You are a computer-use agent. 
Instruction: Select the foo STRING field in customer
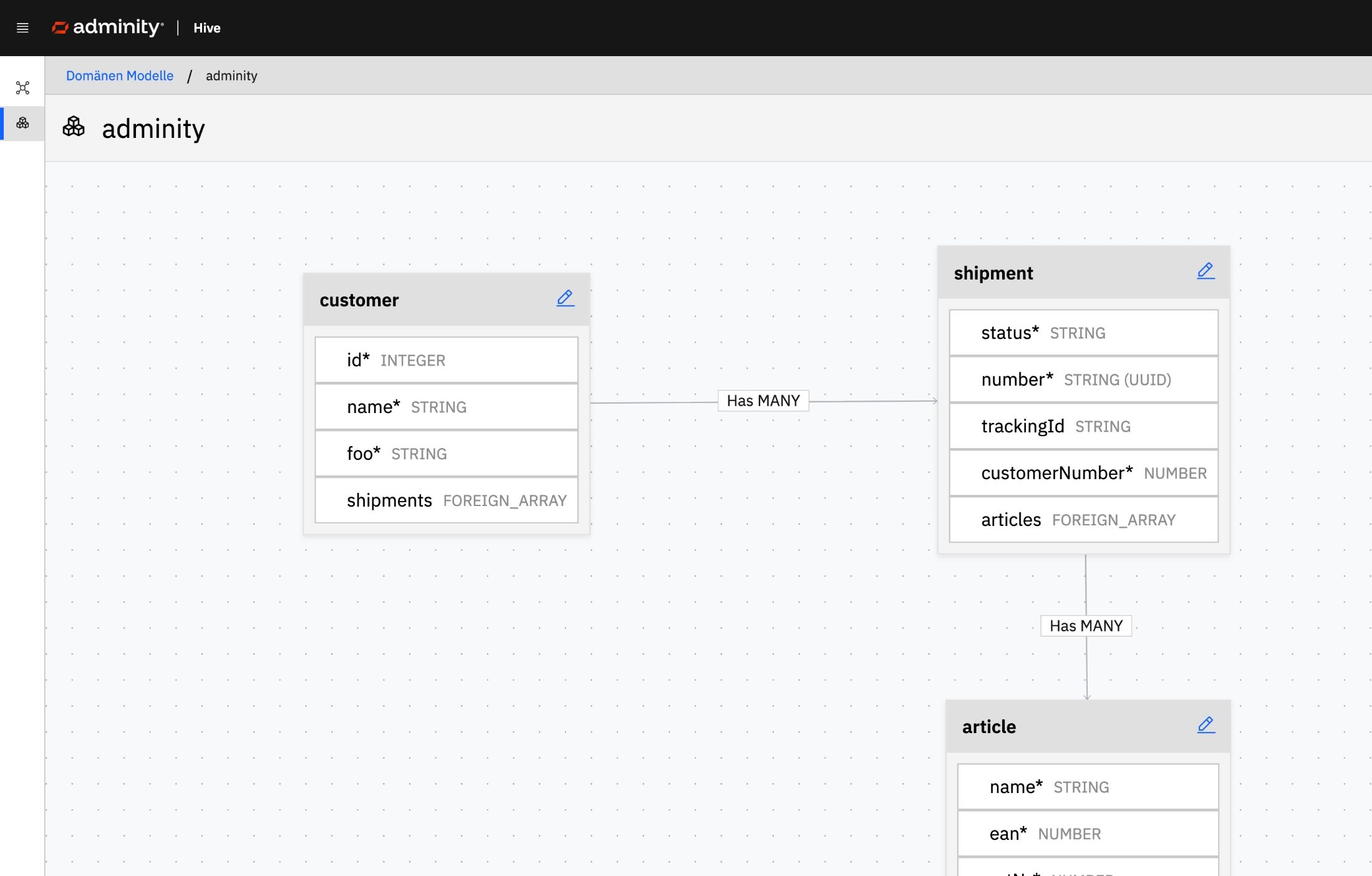point(447,454)
